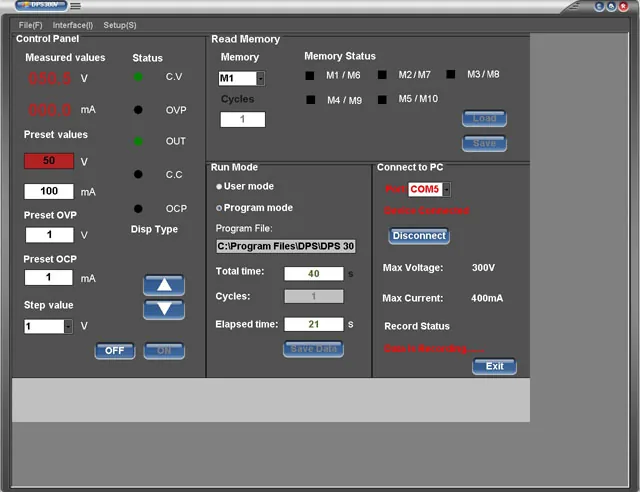The width and height of the screenshot is (640, 492).
Task: Click the M1 / M6 memory status indicator
Action: coord(310,76)
